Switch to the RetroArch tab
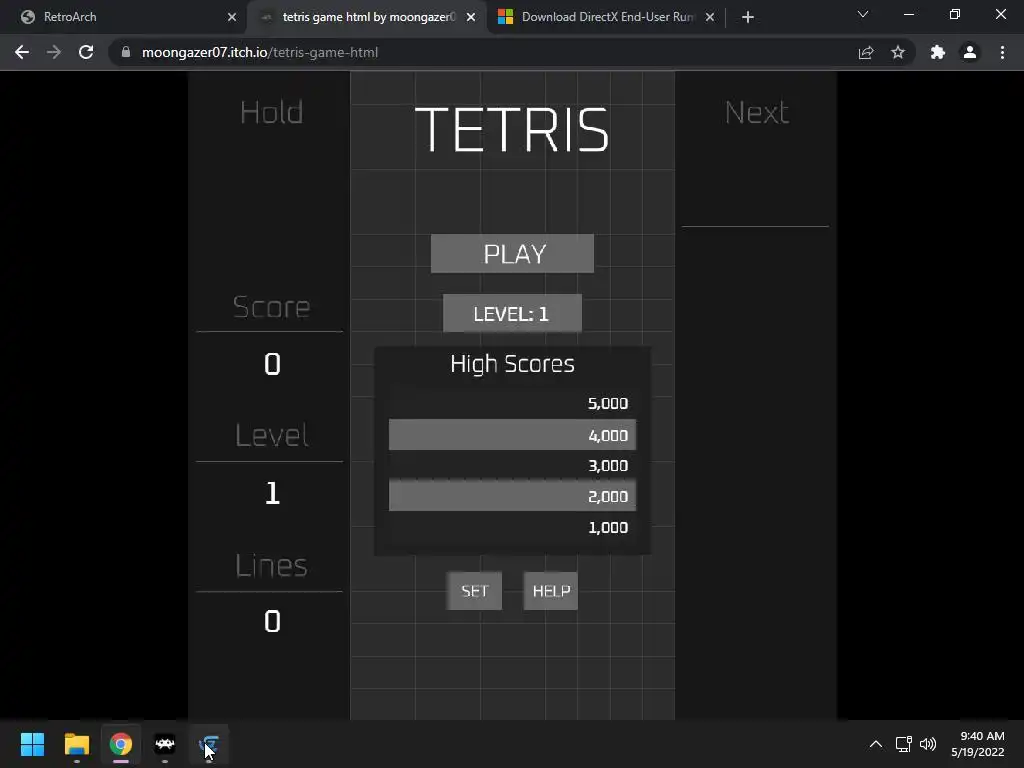 coord(124,17)
